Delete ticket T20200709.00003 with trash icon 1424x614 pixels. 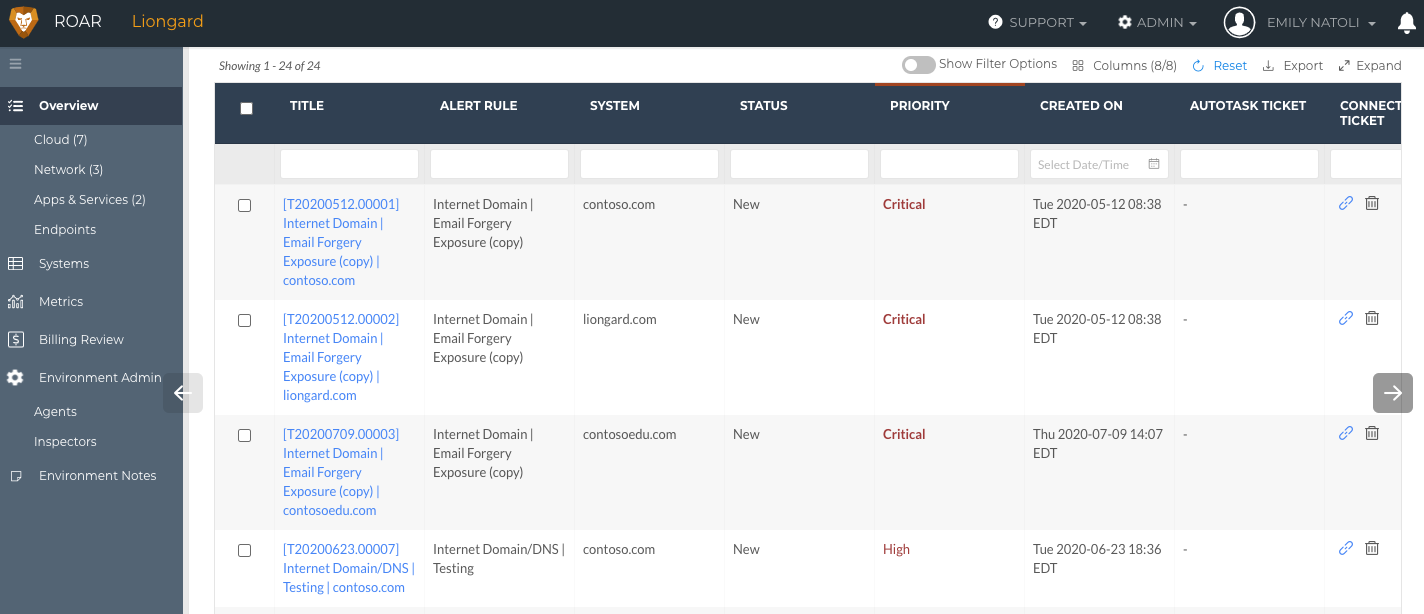click(x=1372, y=433)
